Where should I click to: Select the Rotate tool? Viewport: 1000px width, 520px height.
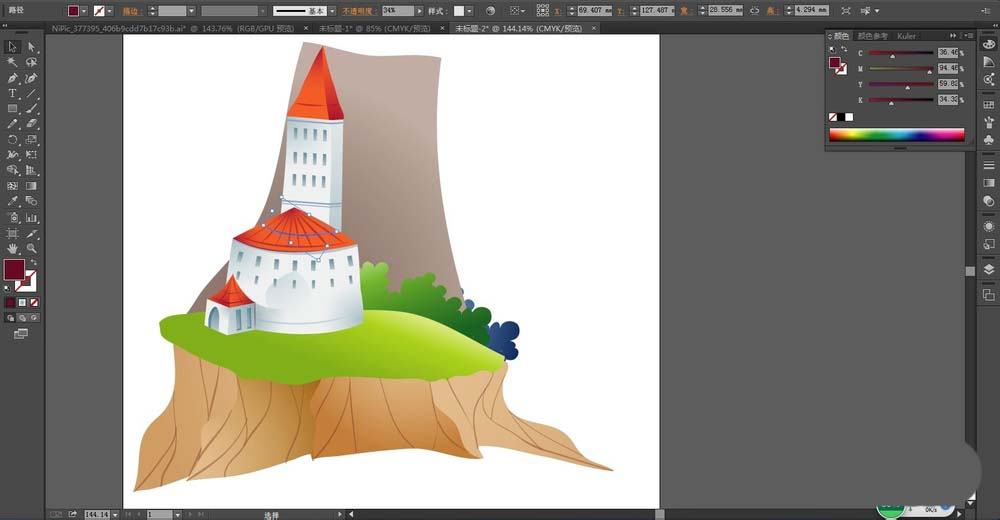click(12, 139)
